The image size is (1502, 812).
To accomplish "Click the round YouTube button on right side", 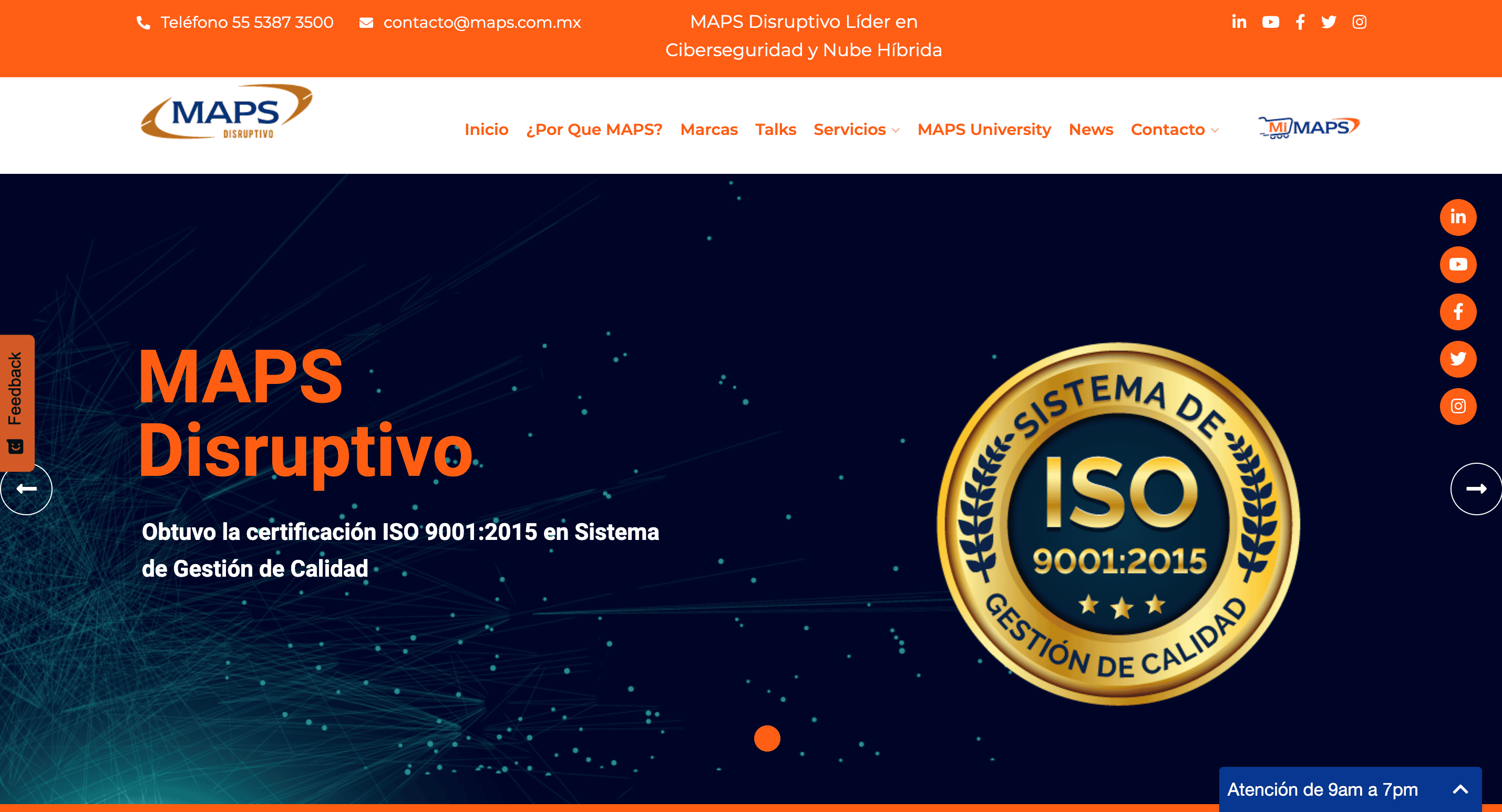I will (x=1458, y=265).
